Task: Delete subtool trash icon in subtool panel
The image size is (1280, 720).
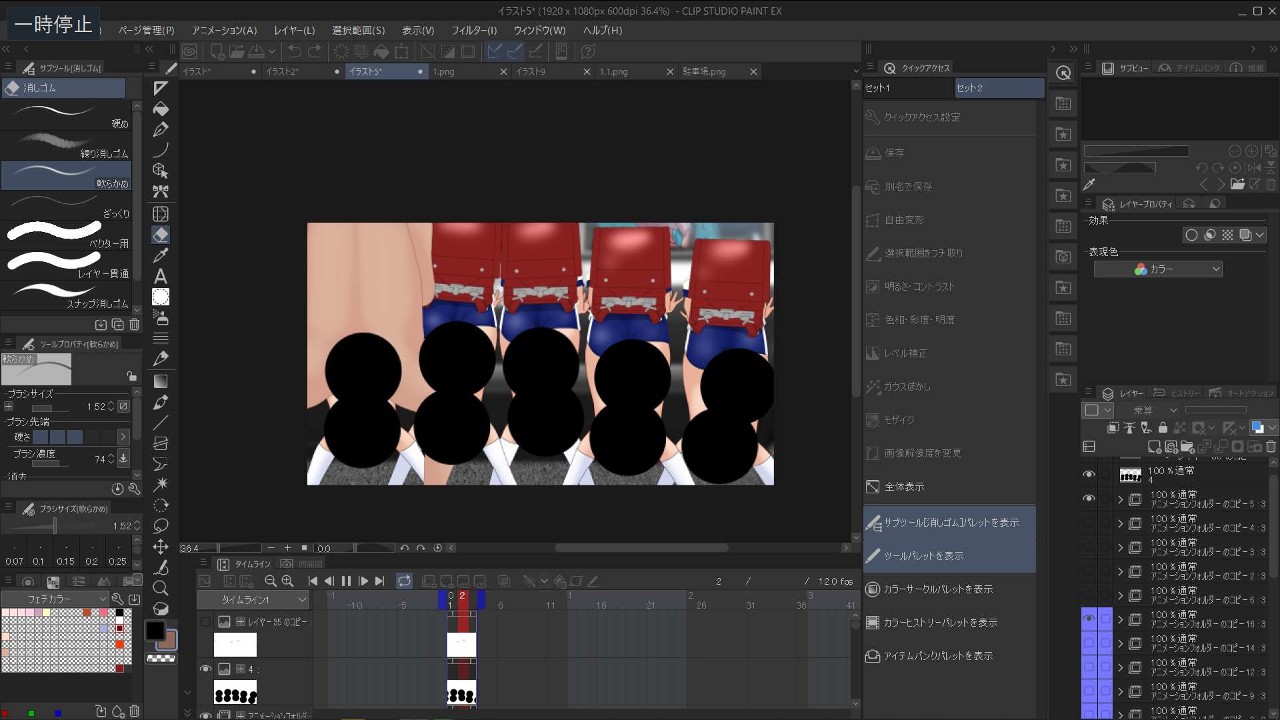Action: pos(134,324)
